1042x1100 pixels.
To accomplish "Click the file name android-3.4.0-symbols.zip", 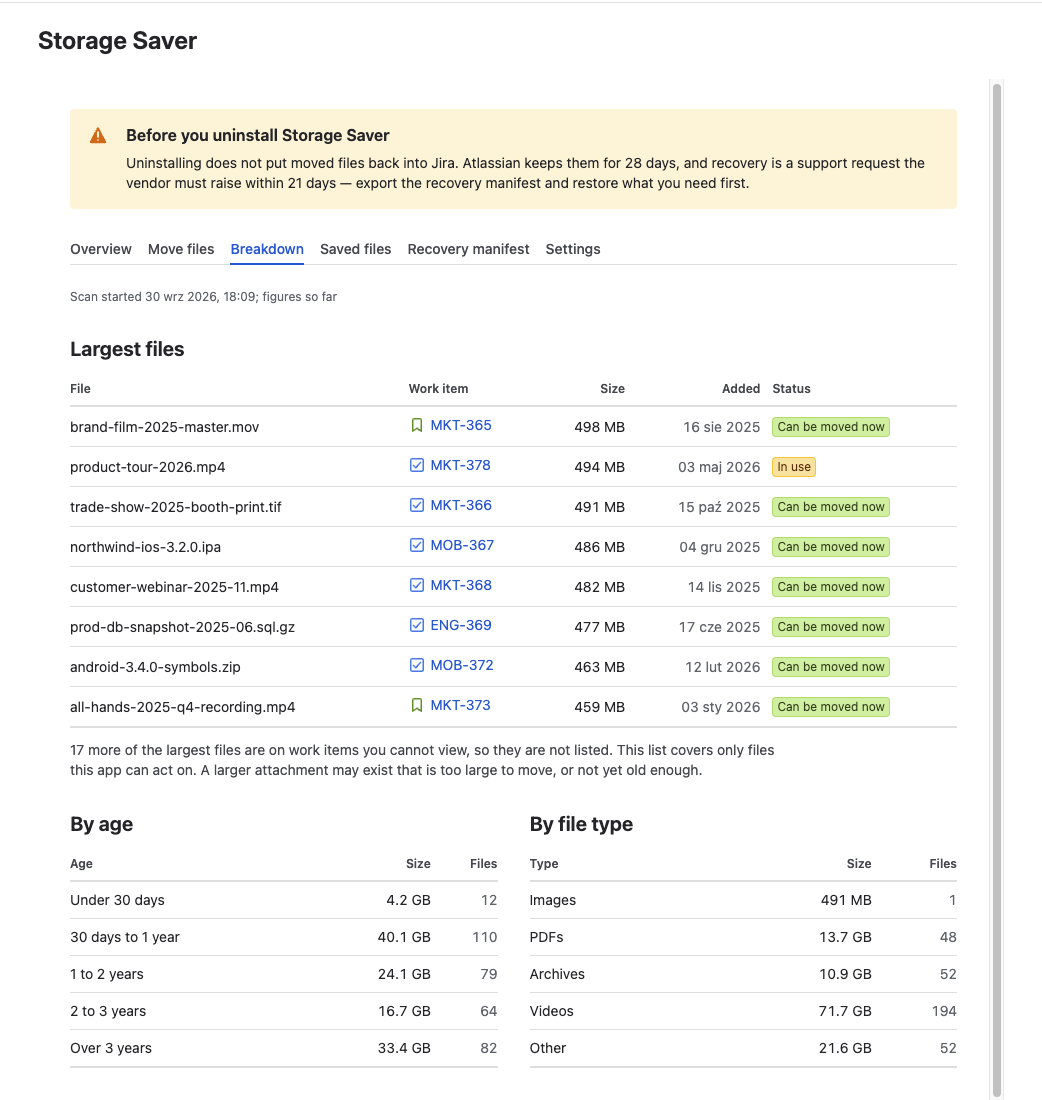I will pyautogui.click(x=155, y=667).
